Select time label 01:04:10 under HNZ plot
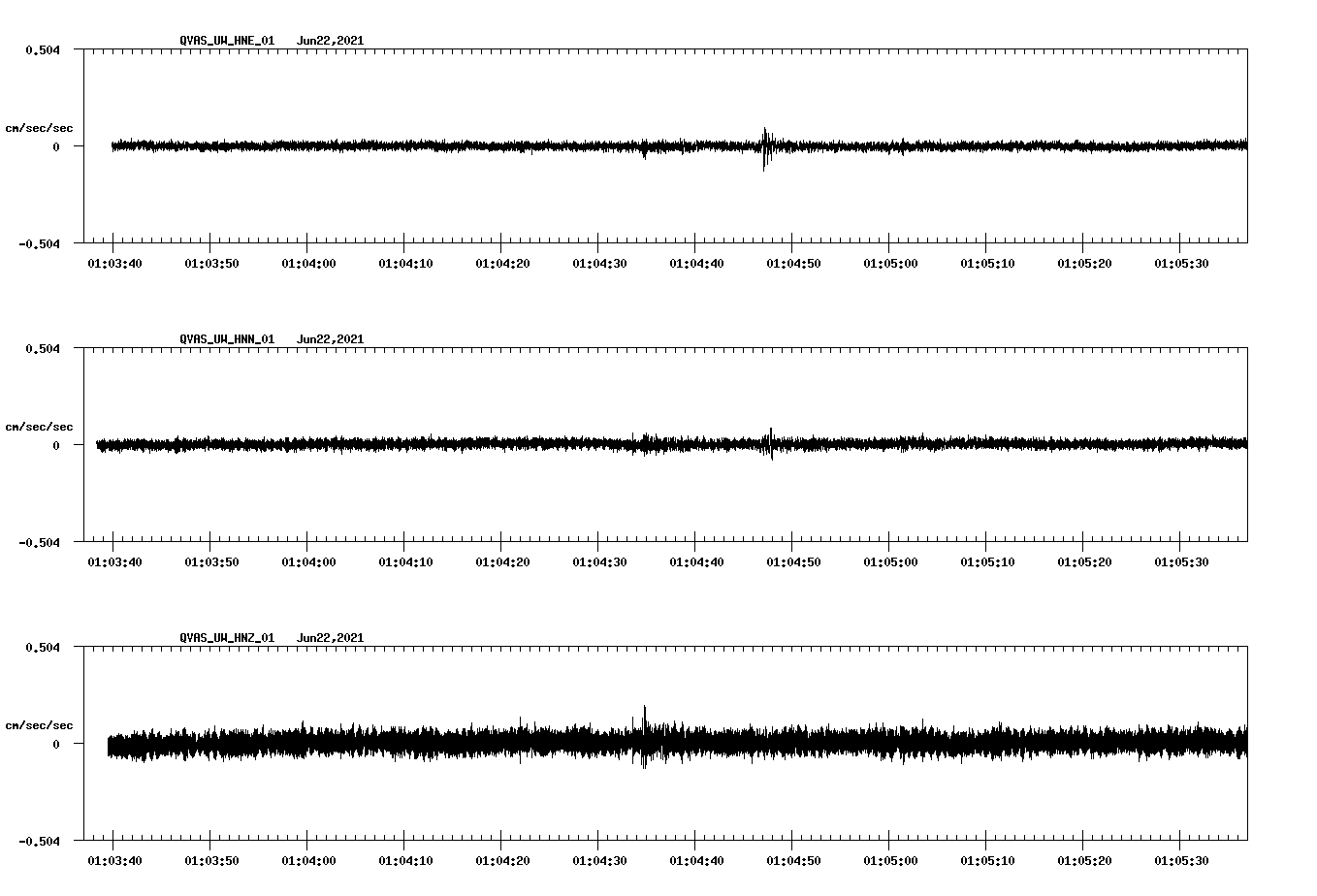Screen dimensions: 1317x896 [x=405, y=861]
